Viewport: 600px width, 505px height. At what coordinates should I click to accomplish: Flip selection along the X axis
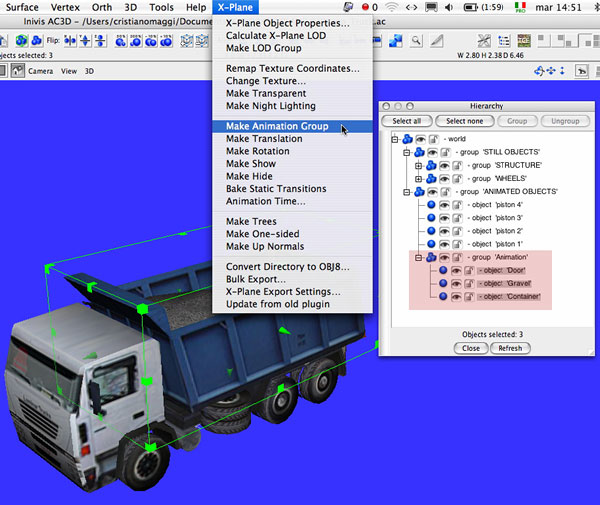[x=70, y=40]
